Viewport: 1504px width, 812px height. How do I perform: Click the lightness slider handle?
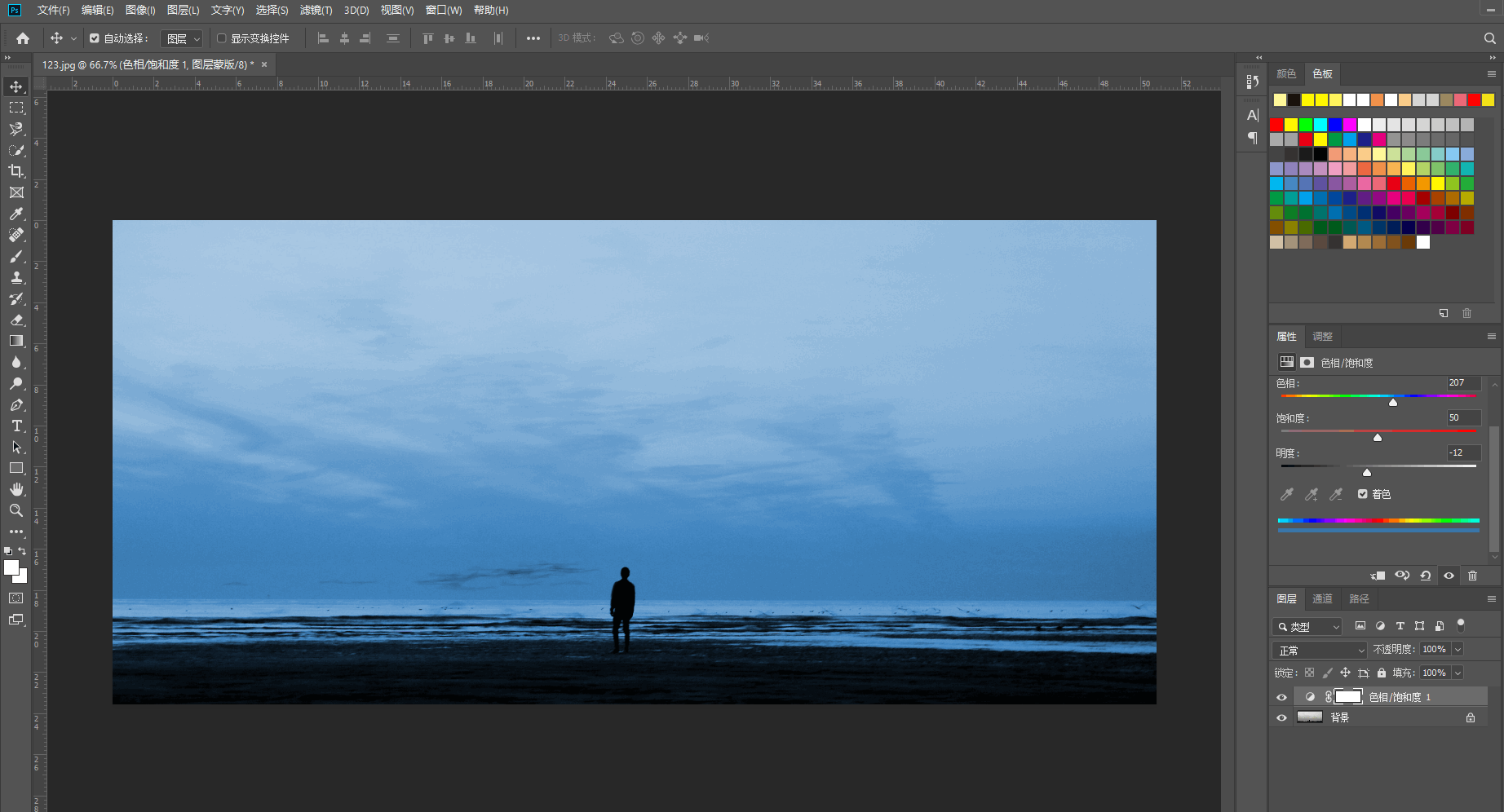coord(1367,472)
